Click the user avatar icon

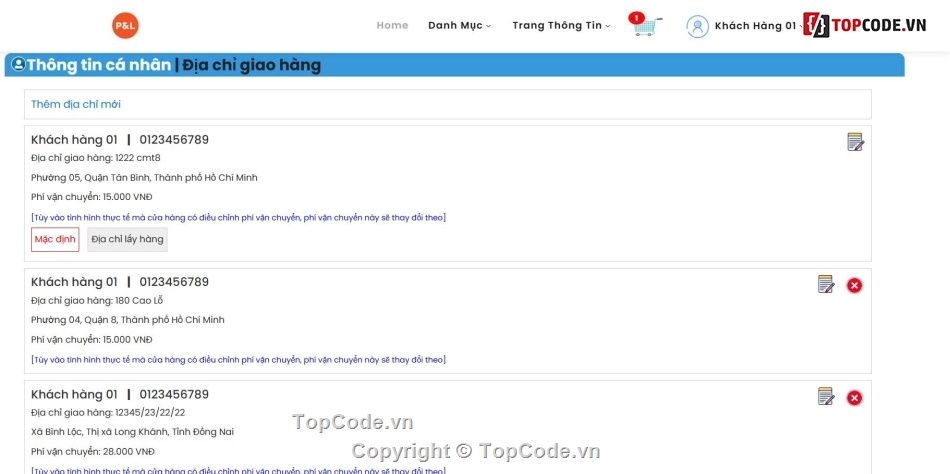coord(697,26)
